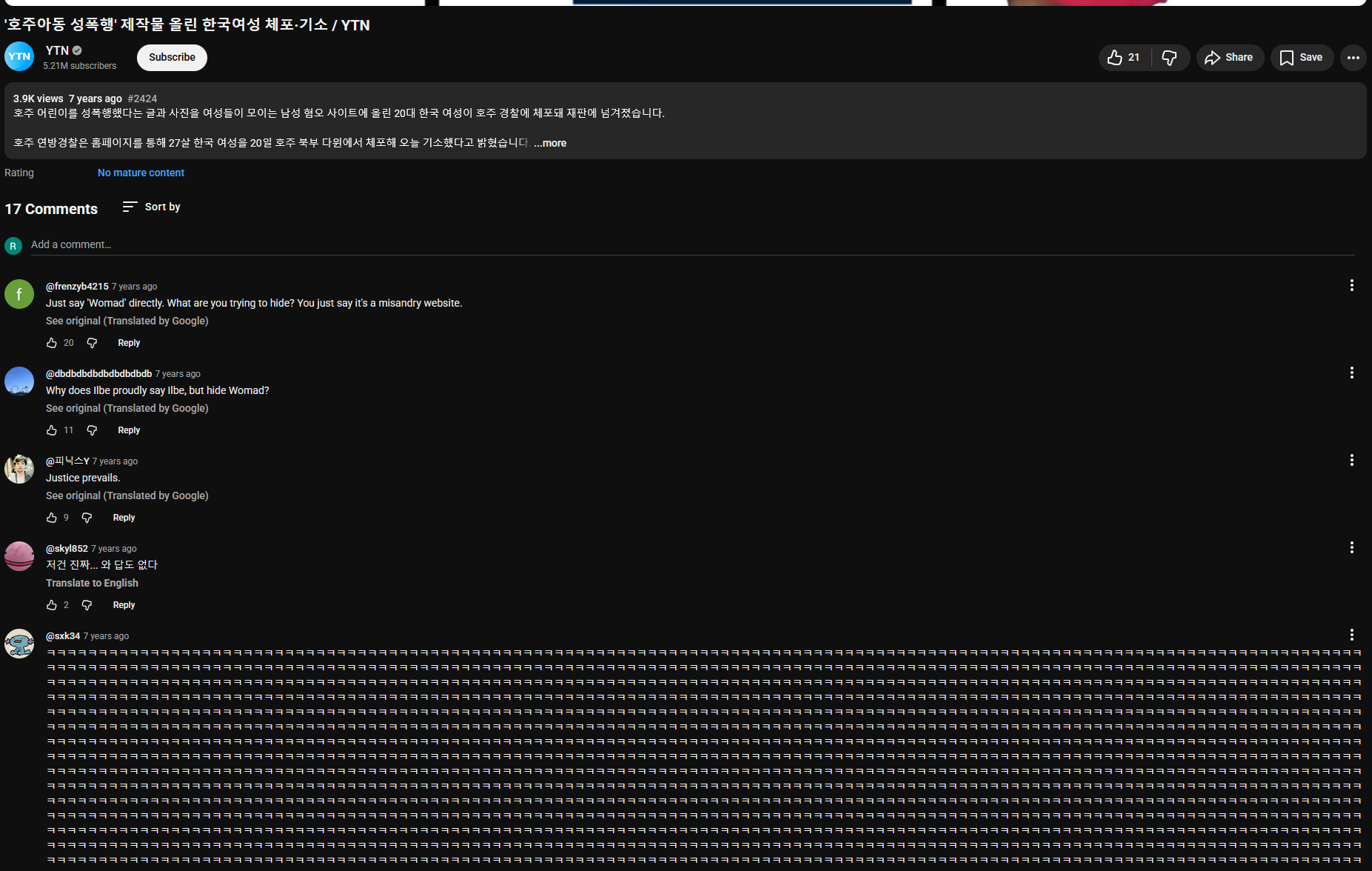Like the YTN video
This screenshot has height=871, width=1372.
(1124, 58)
